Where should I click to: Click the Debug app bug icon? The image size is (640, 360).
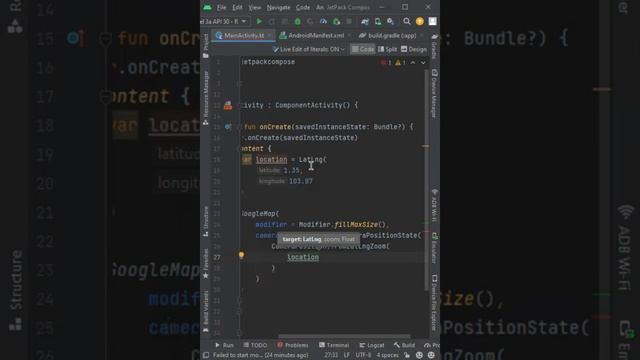298,21
